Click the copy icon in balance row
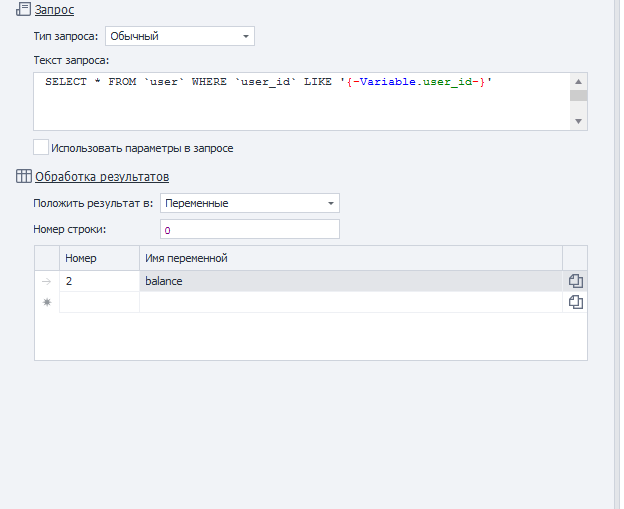This screenshot has height=509, width=624. pos(575,282)
